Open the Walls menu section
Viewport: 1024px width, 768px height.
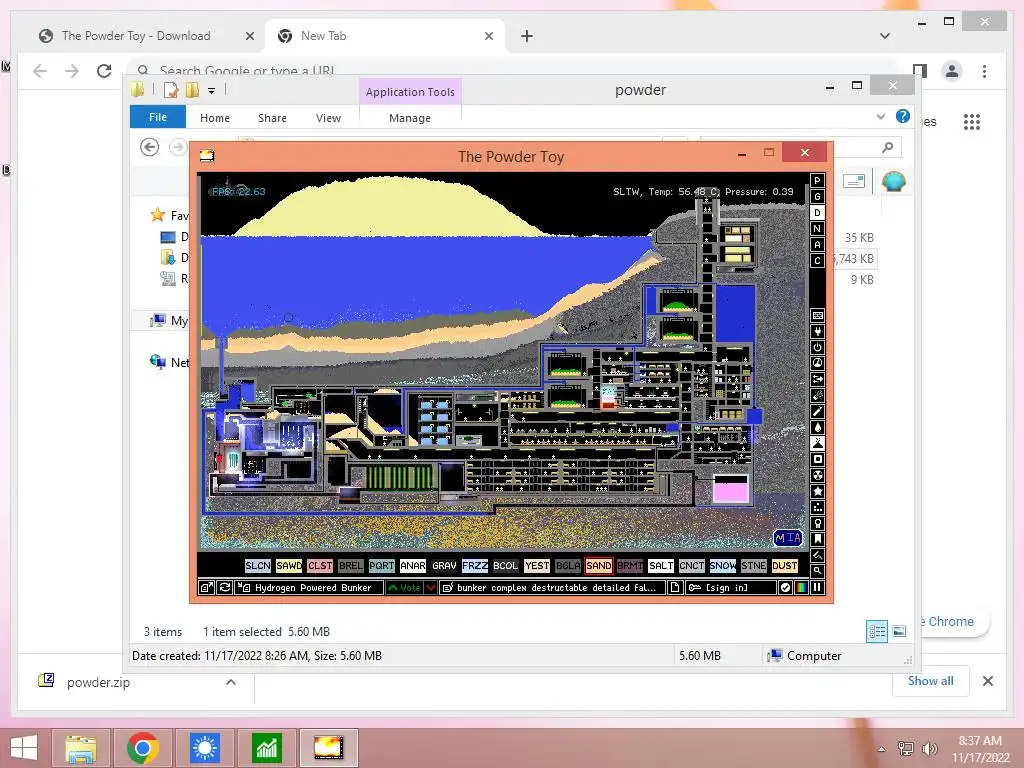pos(817,315)
